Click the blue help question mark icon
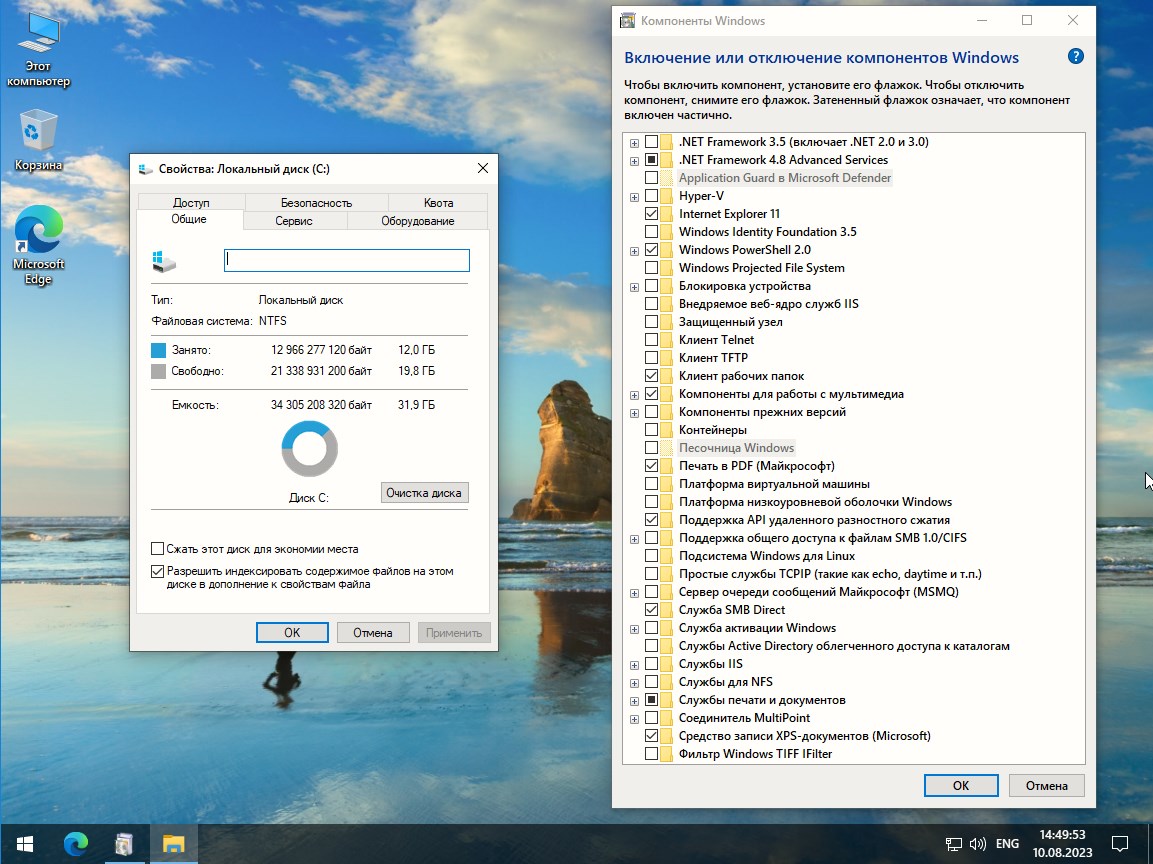 pyautogui.click(x=1075, y=57)
